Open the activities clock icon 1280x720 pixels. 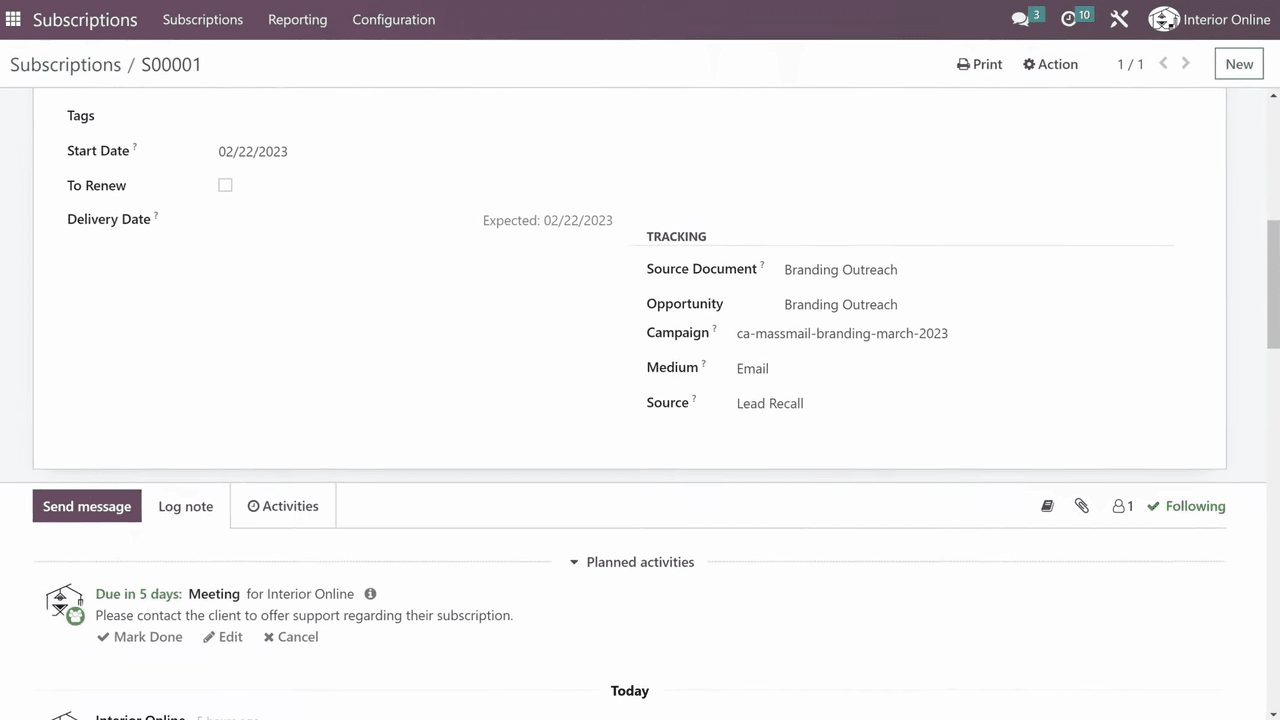tap(1069, 19)
